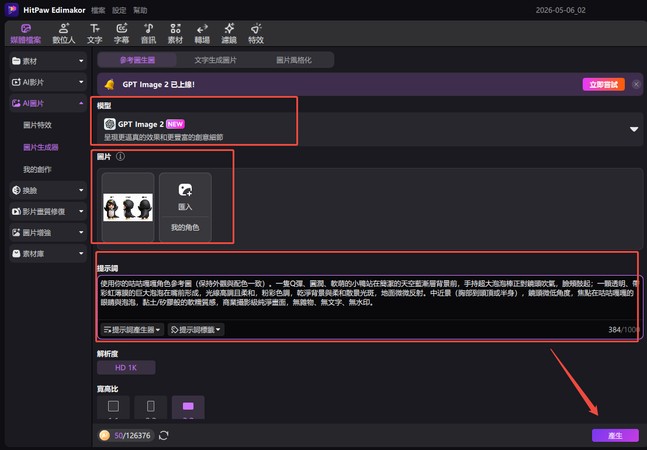Image resolution: width=647 pixels, height=450 pixels.
Task: Open the 幫助 menu
Action: pos(140,10)
